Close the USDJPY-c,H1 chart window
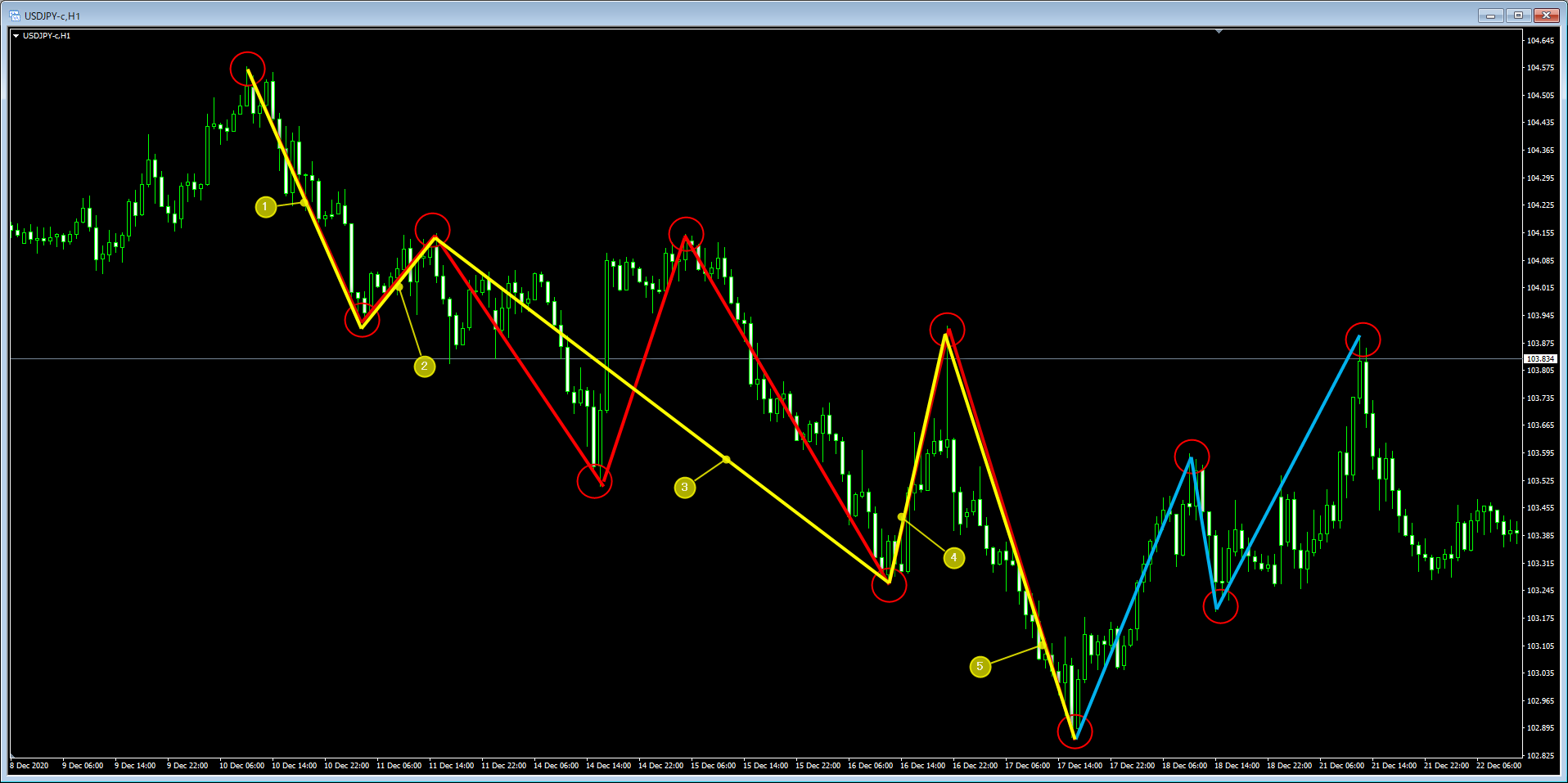The width and height of the screenshot is (1568, 783). pyautogui.click(x=1546, y=16)
